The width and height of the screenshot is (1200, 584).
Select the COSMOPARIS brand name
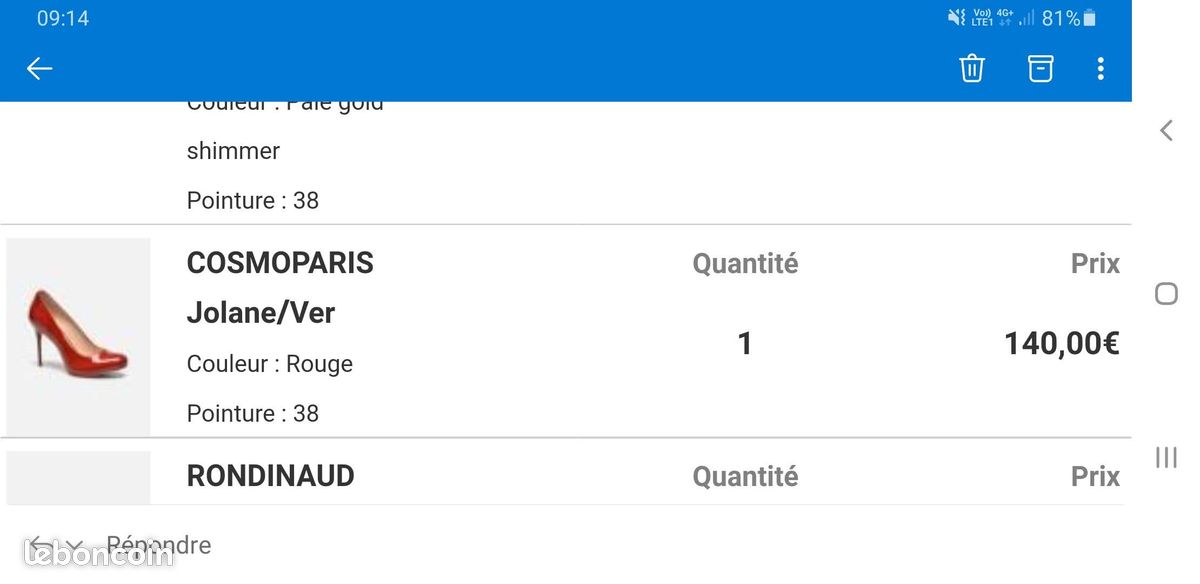click(x=280, y=263)
